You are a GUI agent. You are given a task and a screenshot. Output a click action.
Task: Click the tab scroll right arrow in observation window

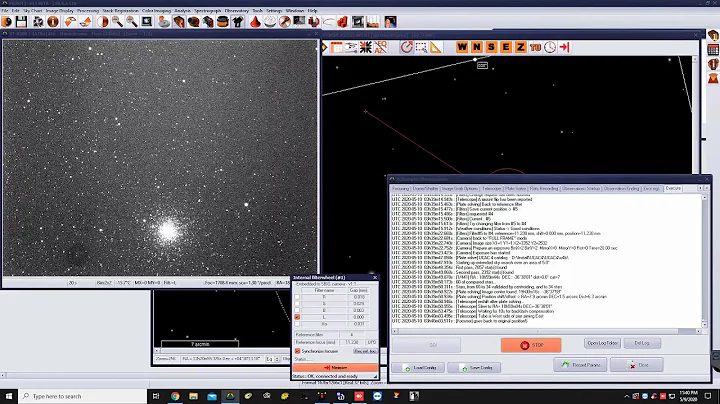point(706,188)
